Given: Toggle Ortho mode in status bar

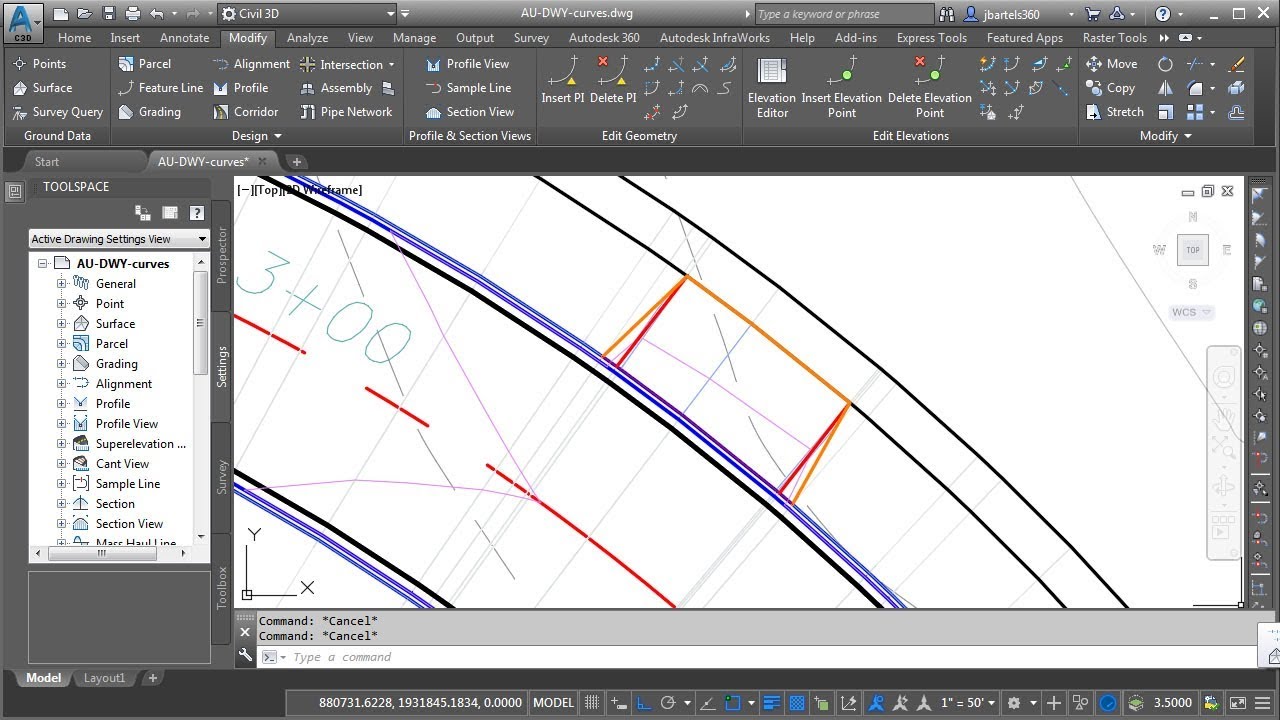Looking at the screenshot, I should [645, 703].
